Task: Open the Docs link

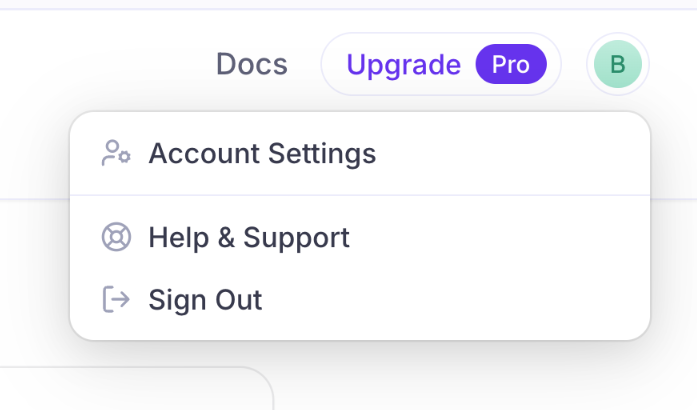Action: pos(252,65)
